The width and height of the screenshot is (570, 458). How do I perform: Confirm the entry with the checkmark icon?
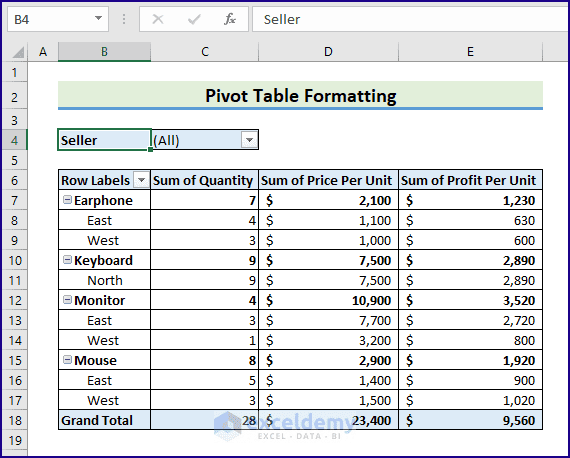(x=194, y=19)
